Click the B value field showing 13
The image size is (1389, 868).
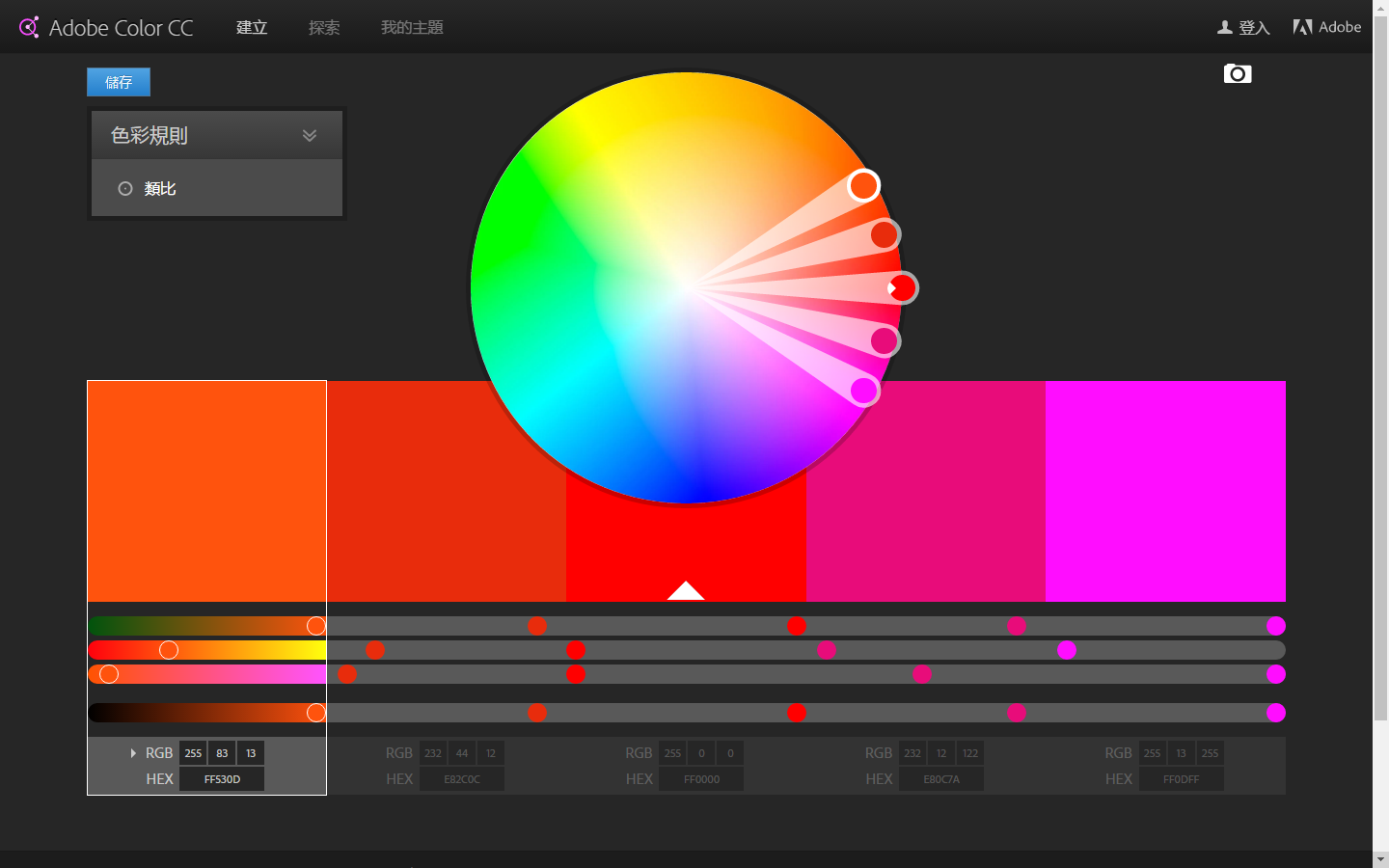(x=251, y=753)
